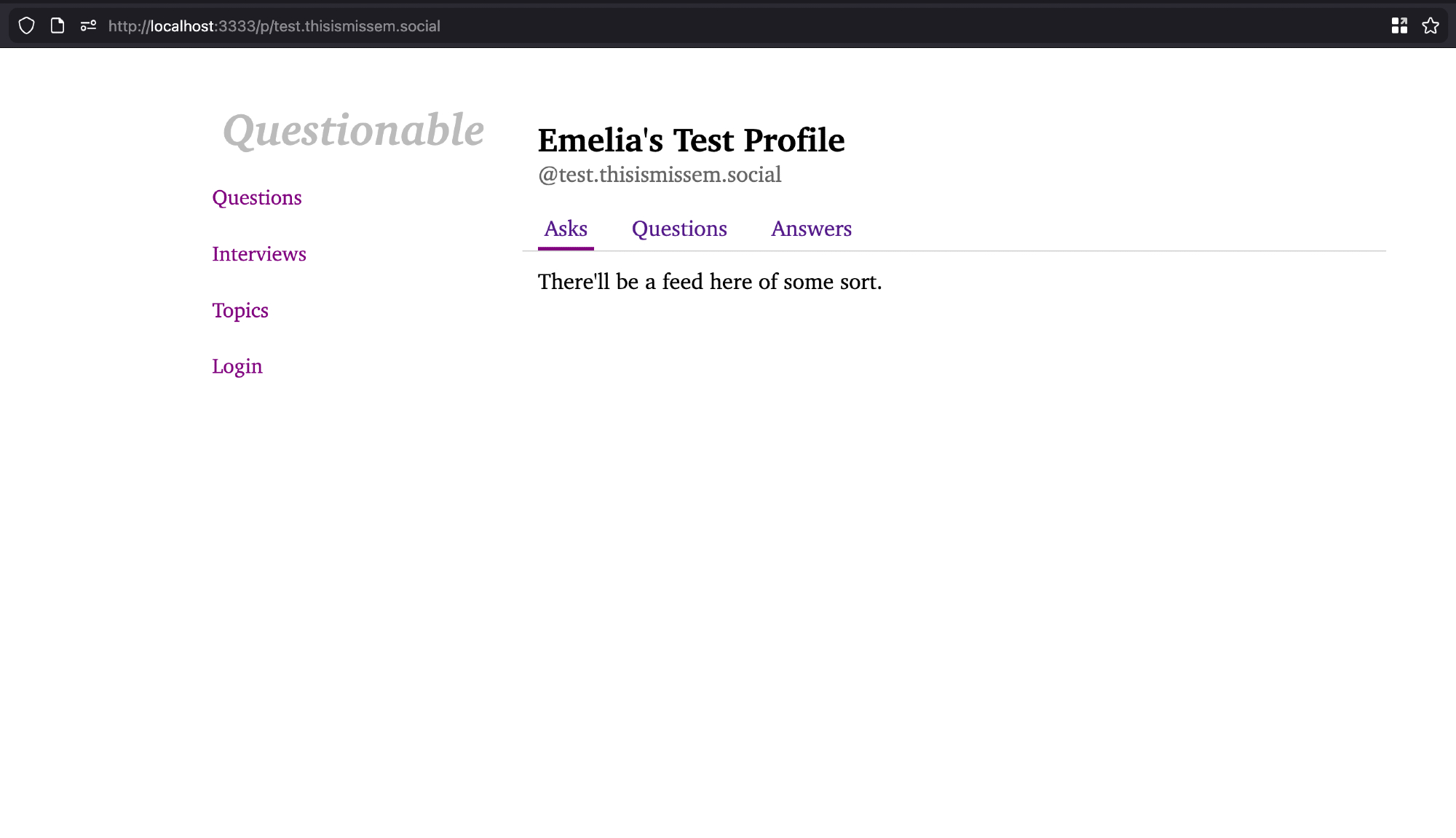Screen dimensions: 1456x838
Task: Click the page document icon in address bar
Action: click(x=58, y=26)
